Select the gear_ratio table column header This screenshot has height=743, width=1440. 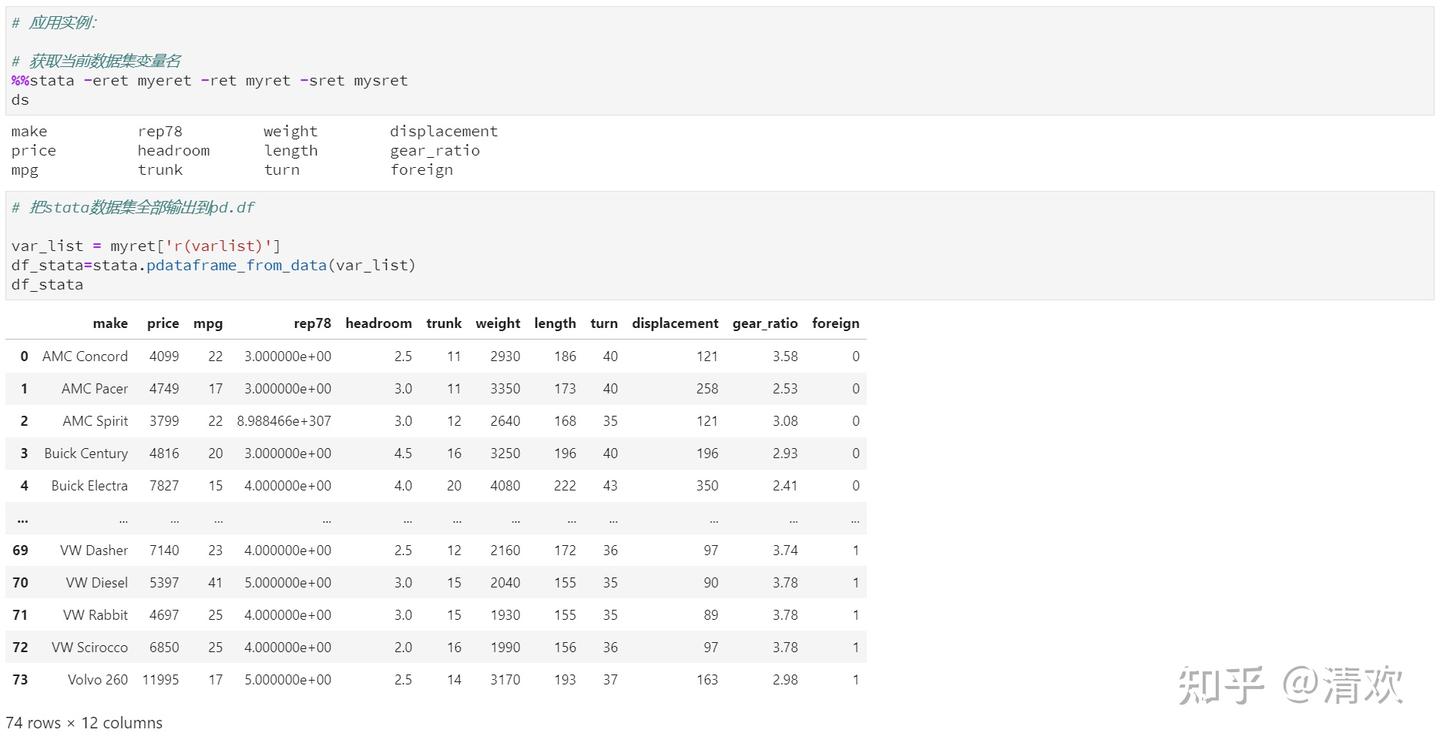(x=765, y=323)
